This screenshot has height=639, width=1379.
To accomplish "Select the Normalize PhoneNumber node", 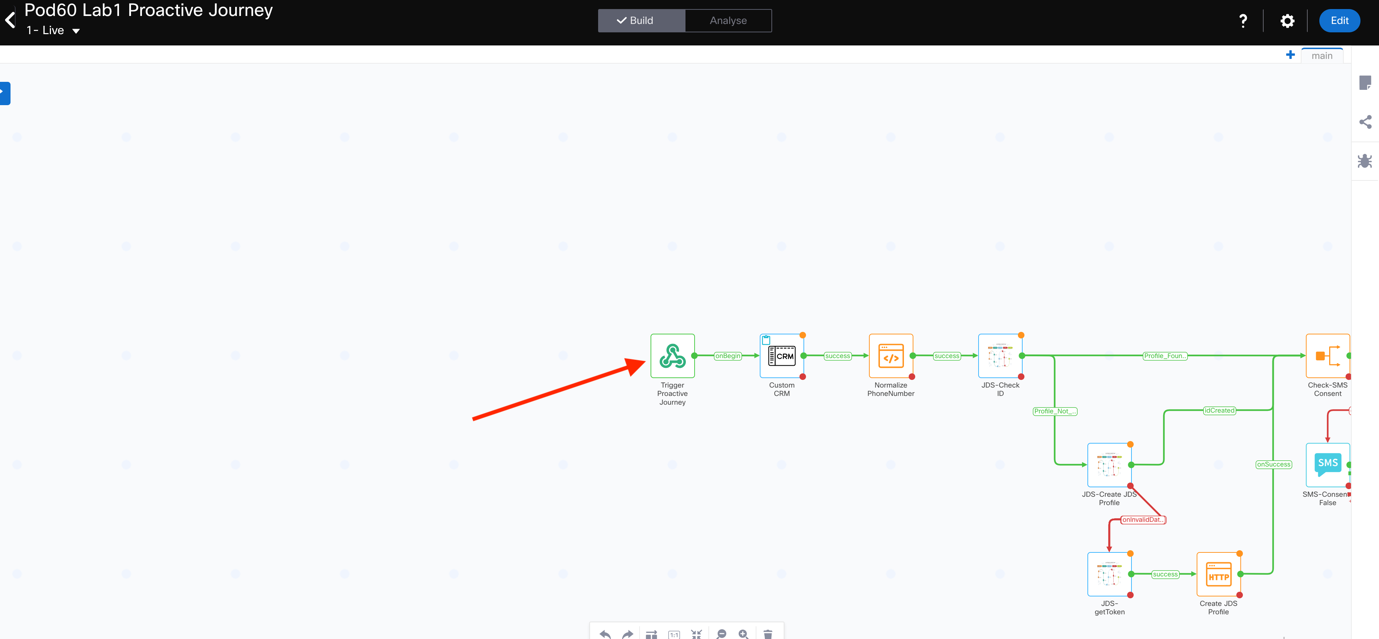I will pyautogui.click(x=891, y=356).
